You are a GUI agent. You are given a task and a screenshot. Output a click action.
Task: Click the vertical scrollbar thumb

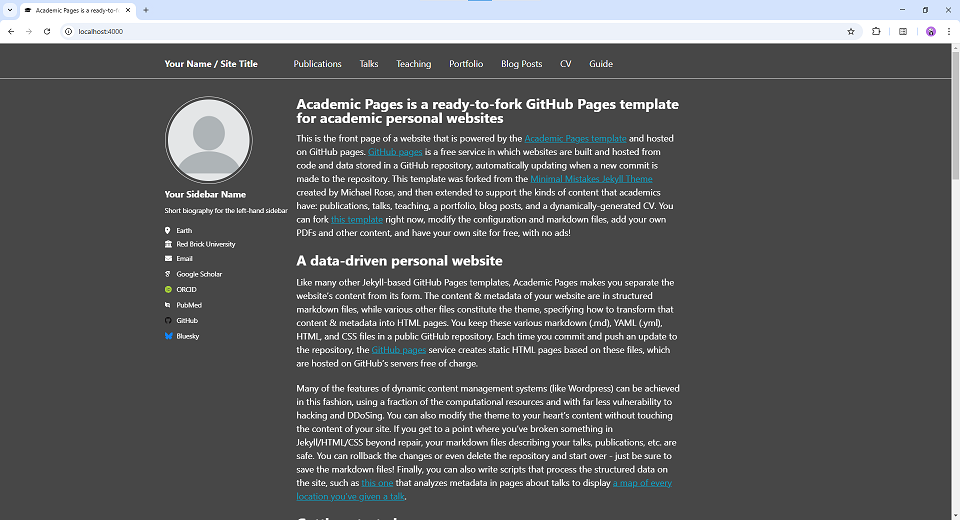955,115
